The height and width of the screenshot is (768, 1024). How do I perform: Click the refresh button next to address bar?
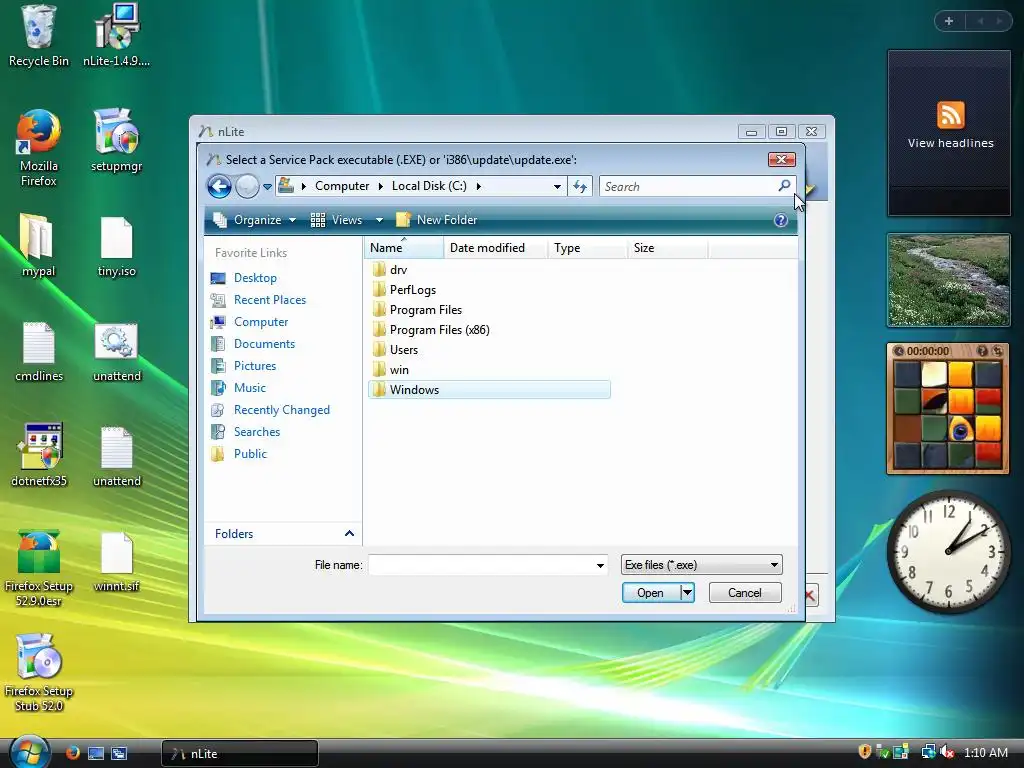point(580,187)
